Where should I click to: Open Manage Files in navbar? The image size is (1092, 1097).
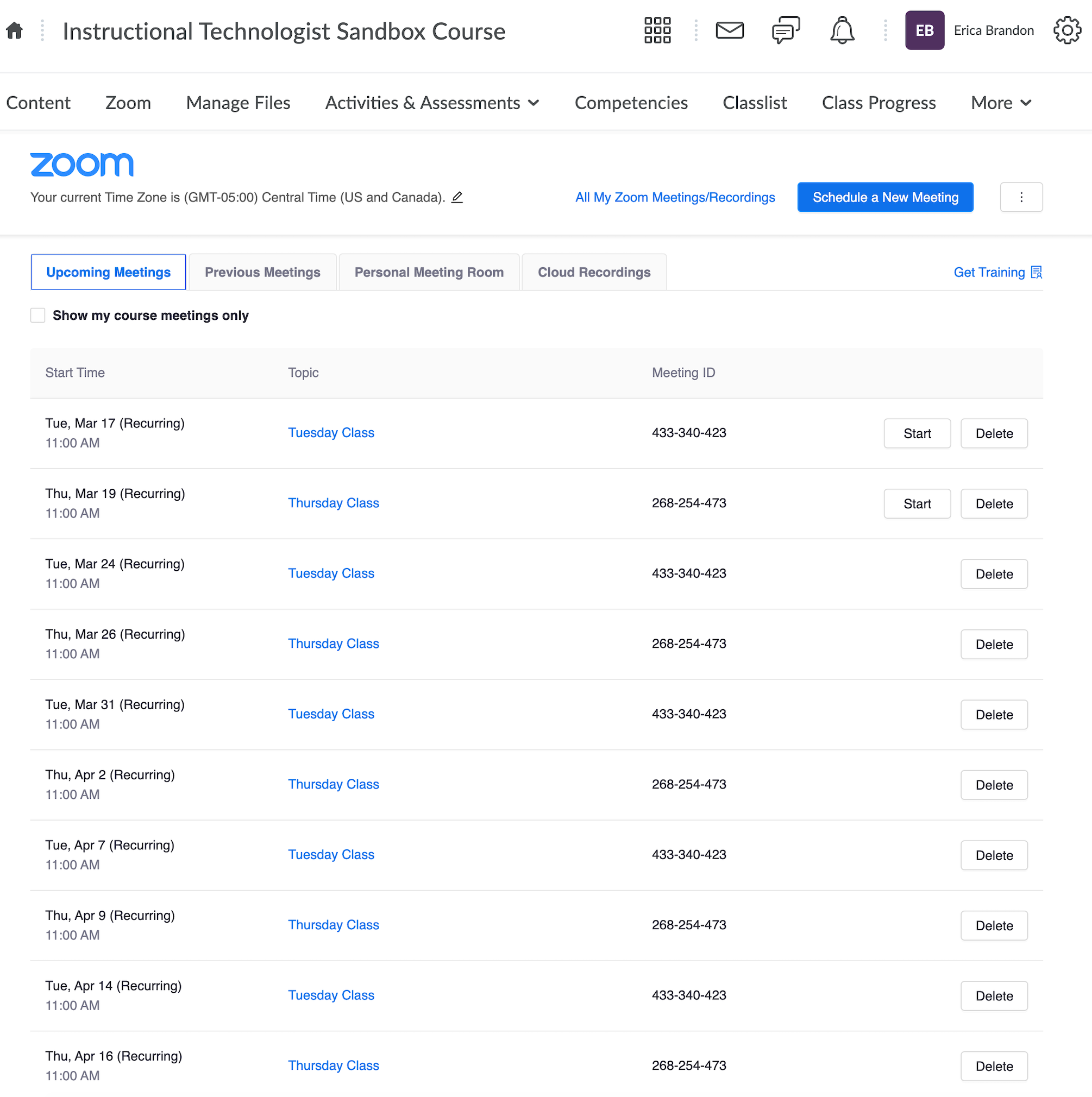(x=238, y=103)
